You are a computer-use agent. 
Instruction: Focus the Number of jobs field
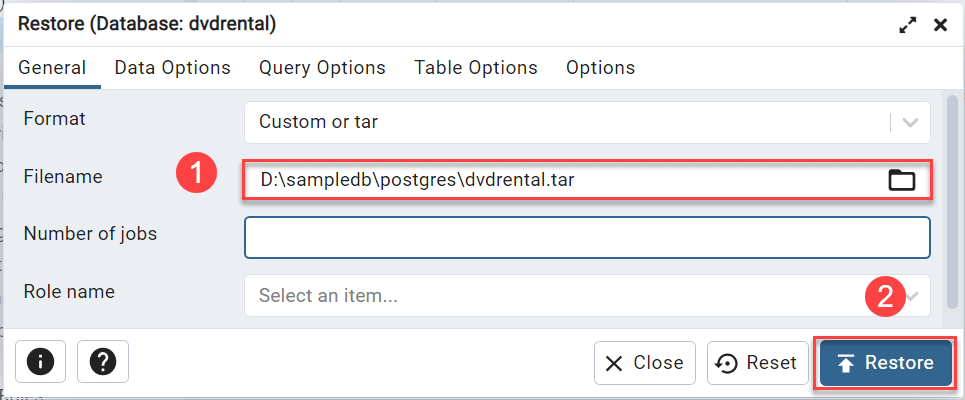(x=587, y=238)
